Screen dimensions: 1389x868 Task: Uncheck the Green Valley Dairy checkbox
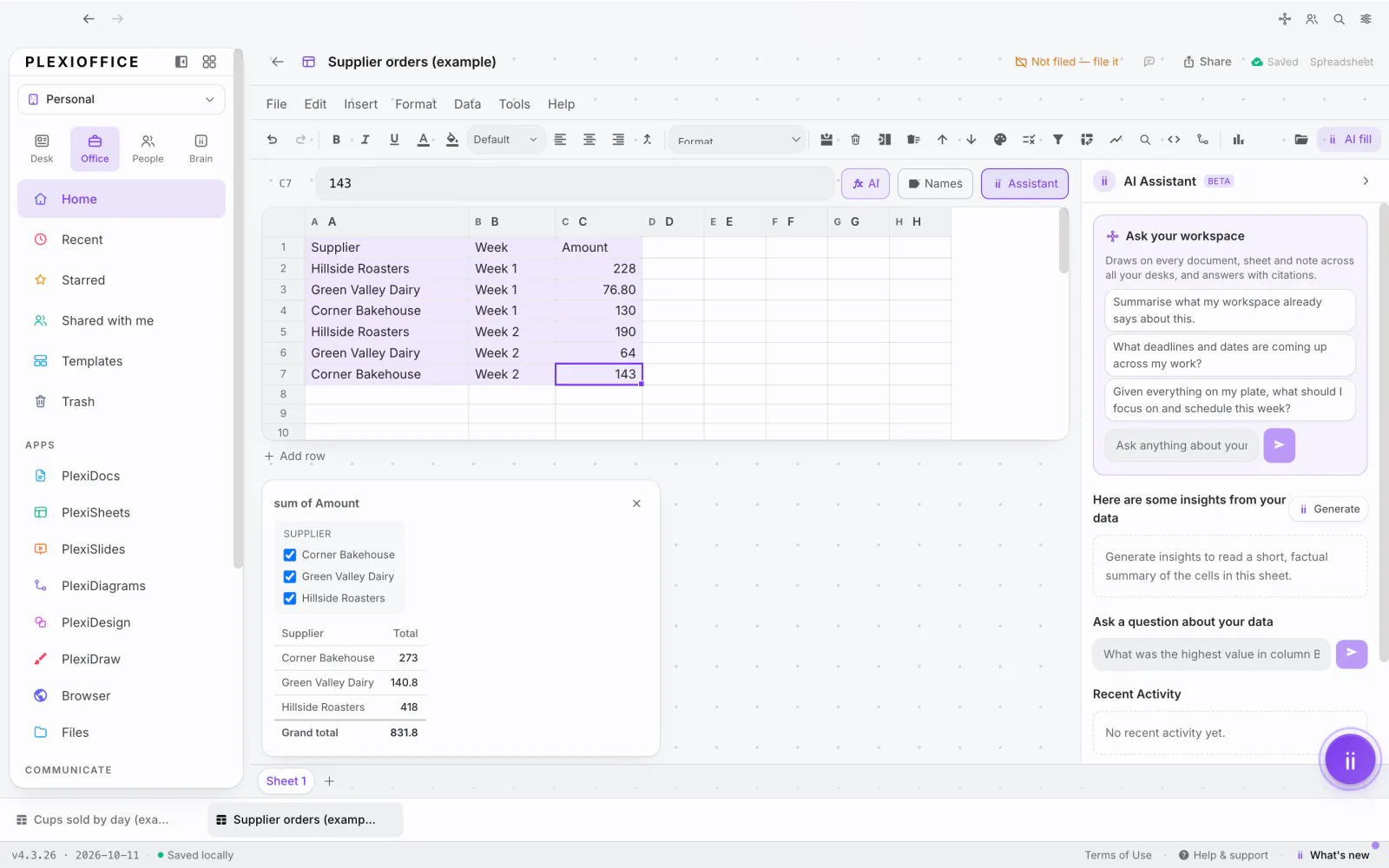pyautogui.click(x=290, y=576)
